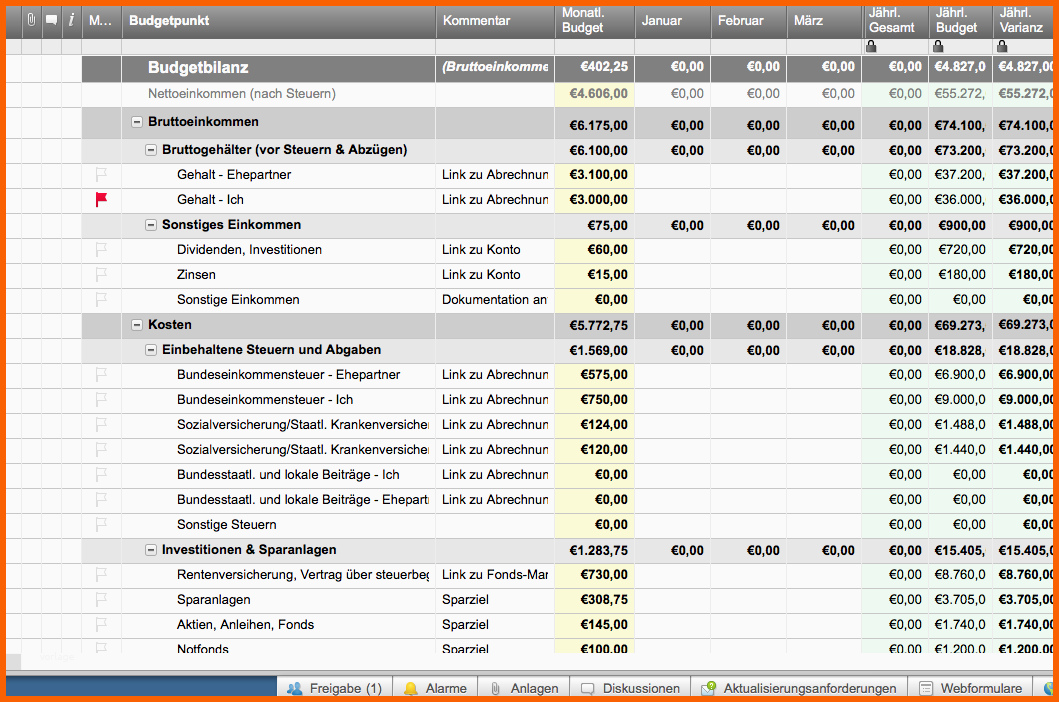Select the €4.606,00 Nettoeinkommen monthly budget cell
The width and height of the screenshot is (1059, 702).
594,94
